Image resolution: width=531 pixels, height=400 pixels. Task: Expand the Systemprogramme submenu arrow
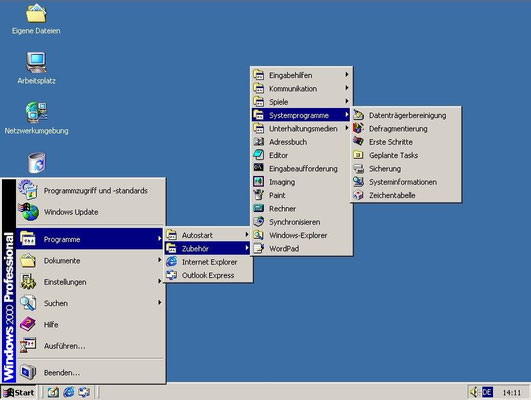tap(347, 114)
